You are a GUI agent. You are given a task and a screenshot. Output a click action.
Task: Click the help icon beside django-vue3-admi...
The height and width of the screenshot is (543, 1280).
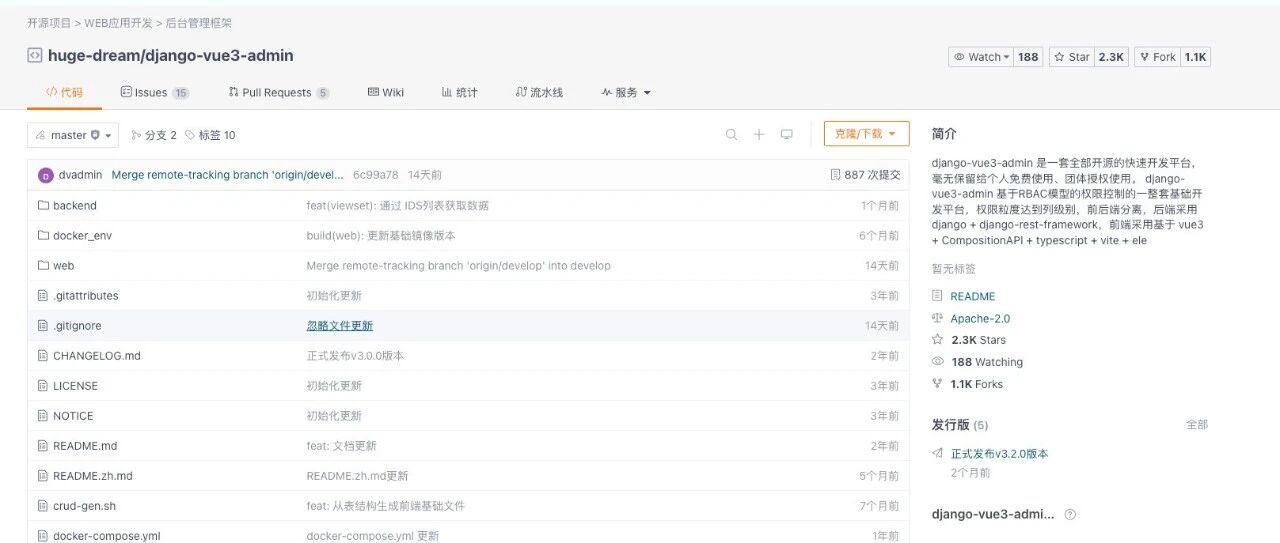pyautogui.click(x=1070, y=515)
